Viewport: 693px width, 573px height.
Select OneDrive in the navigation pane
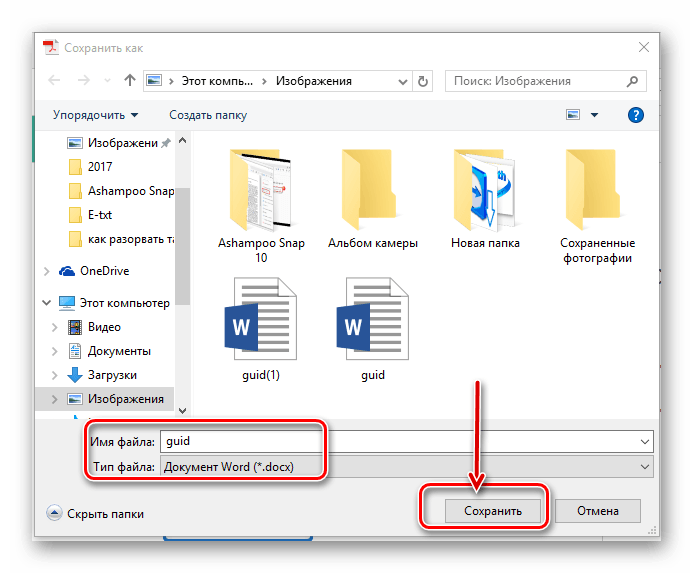[x=94, y=271]
